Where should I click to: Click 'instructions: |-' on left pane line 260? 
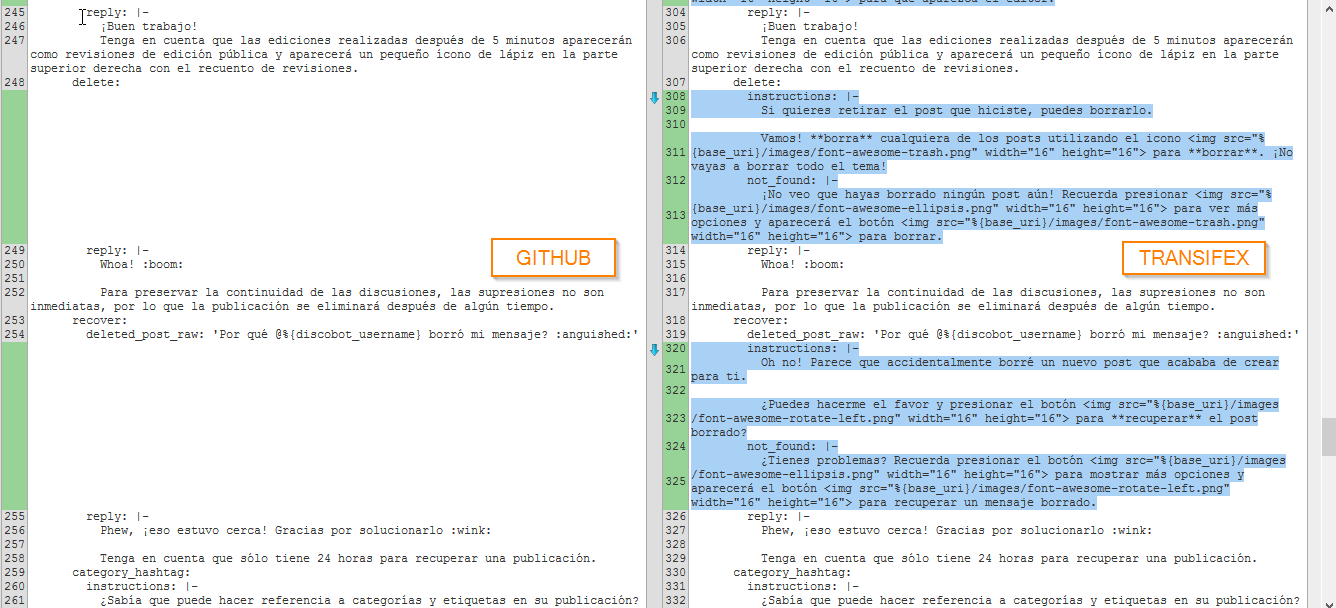pyautogui.click(x=142, y=587)
